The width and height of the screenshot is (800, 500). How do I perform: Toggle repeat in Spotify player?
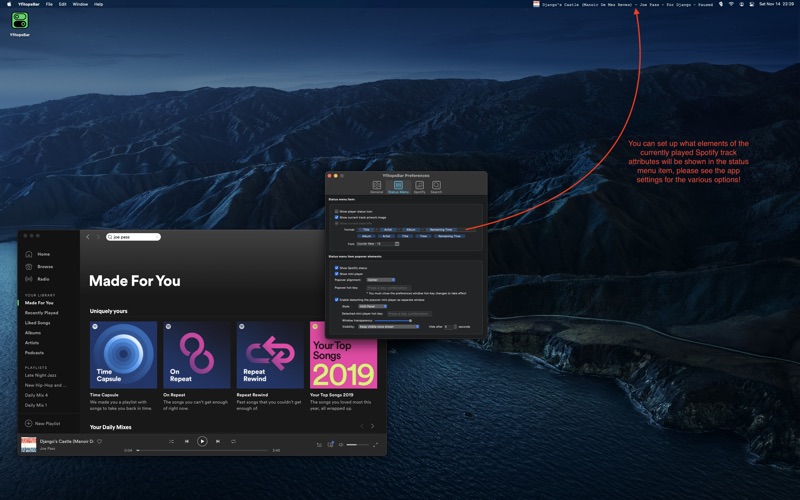233,441
